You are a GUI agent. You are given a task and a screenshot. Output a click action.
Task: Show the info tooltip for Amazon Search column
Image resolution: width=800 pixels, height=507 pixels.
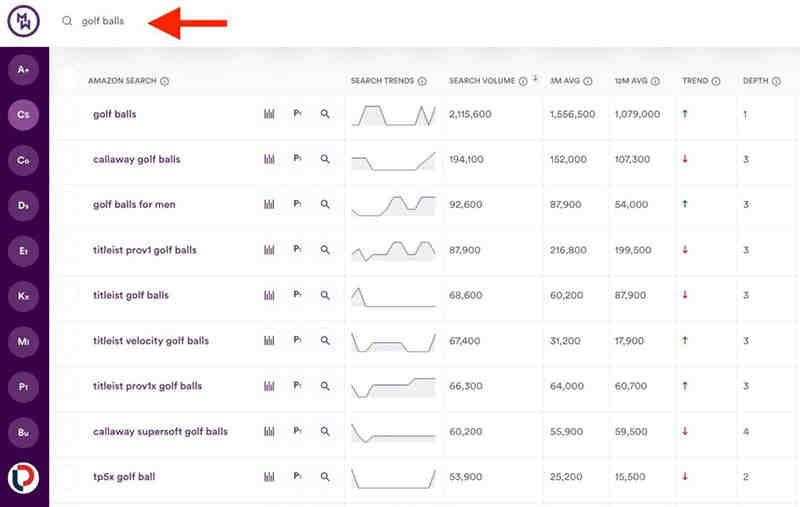coord(164,81)
